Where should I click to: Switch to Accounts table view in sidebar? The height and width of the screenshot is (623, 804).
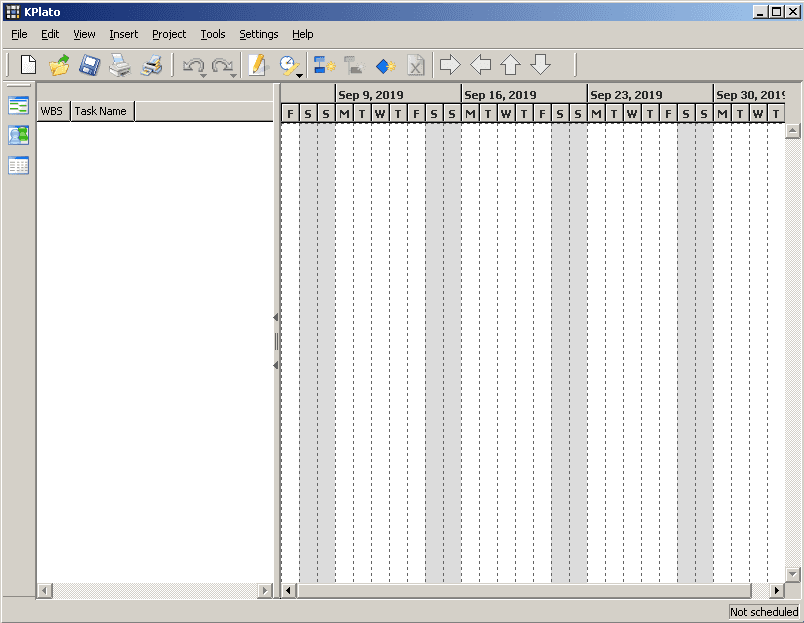point(18,166)
